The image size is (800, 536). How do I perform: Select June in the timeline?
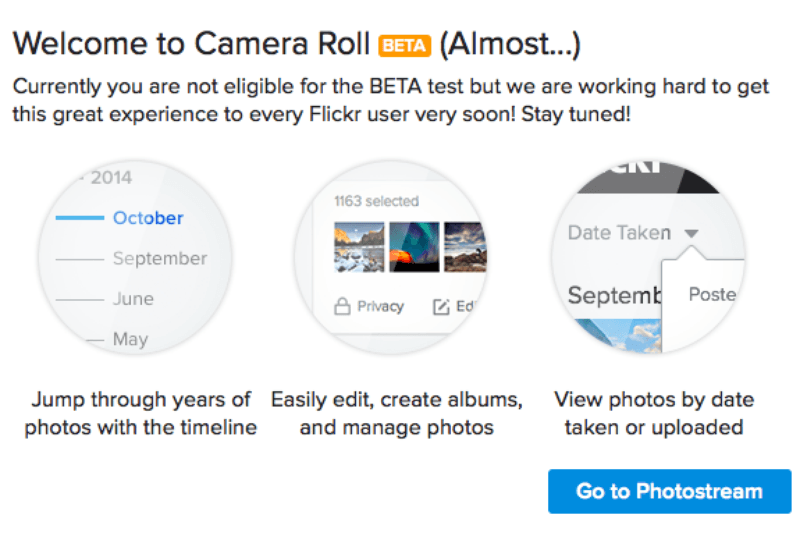[133, 298]
